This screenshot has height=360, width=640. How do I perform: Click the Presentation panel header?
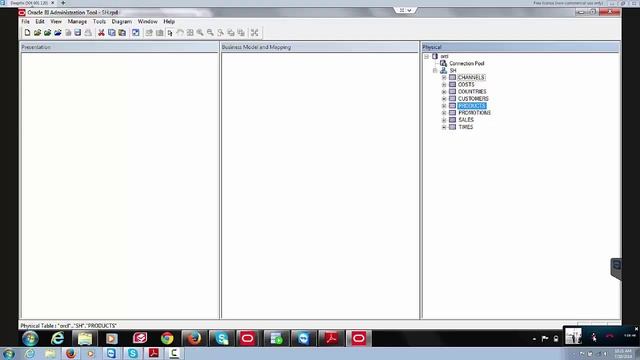[x=120, y=47]
